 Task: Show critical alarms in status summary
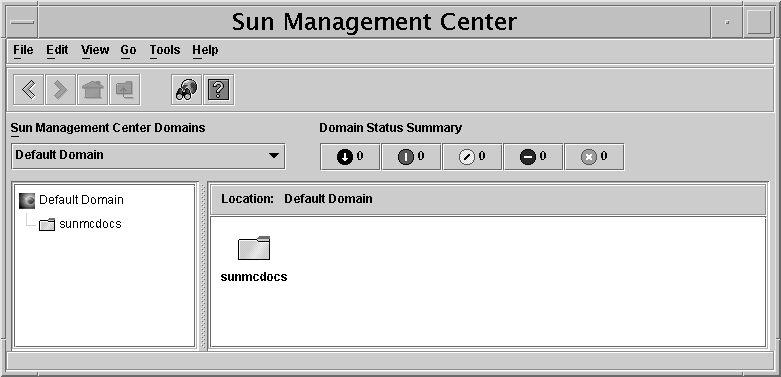coord(411,157)
